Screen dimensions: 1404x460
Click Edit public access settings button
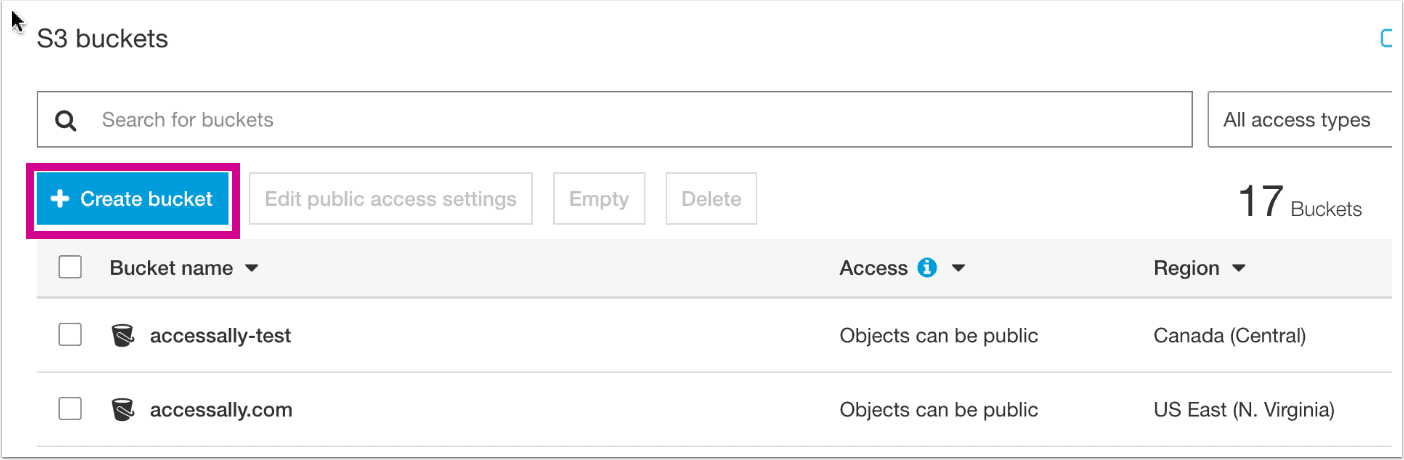click(x=390, y=199)
